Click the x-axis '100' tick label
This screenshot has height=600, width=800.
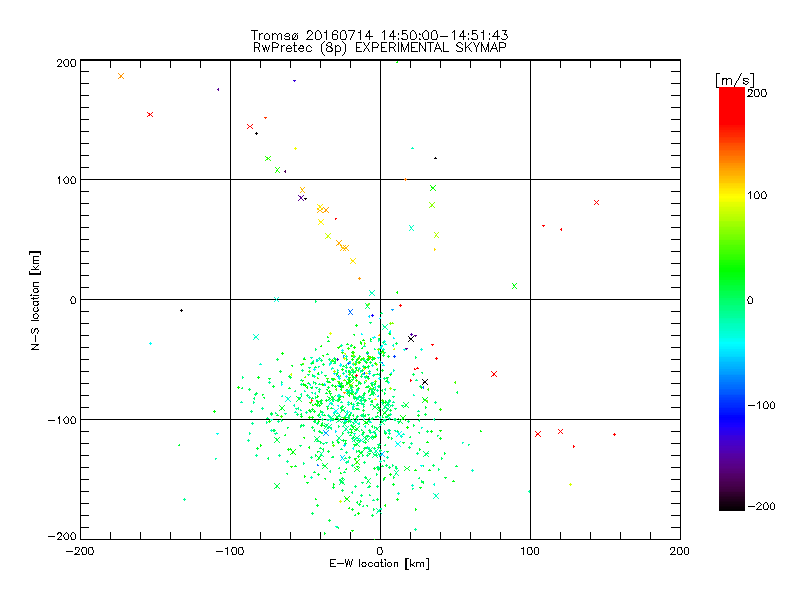[x=530, y=551]
